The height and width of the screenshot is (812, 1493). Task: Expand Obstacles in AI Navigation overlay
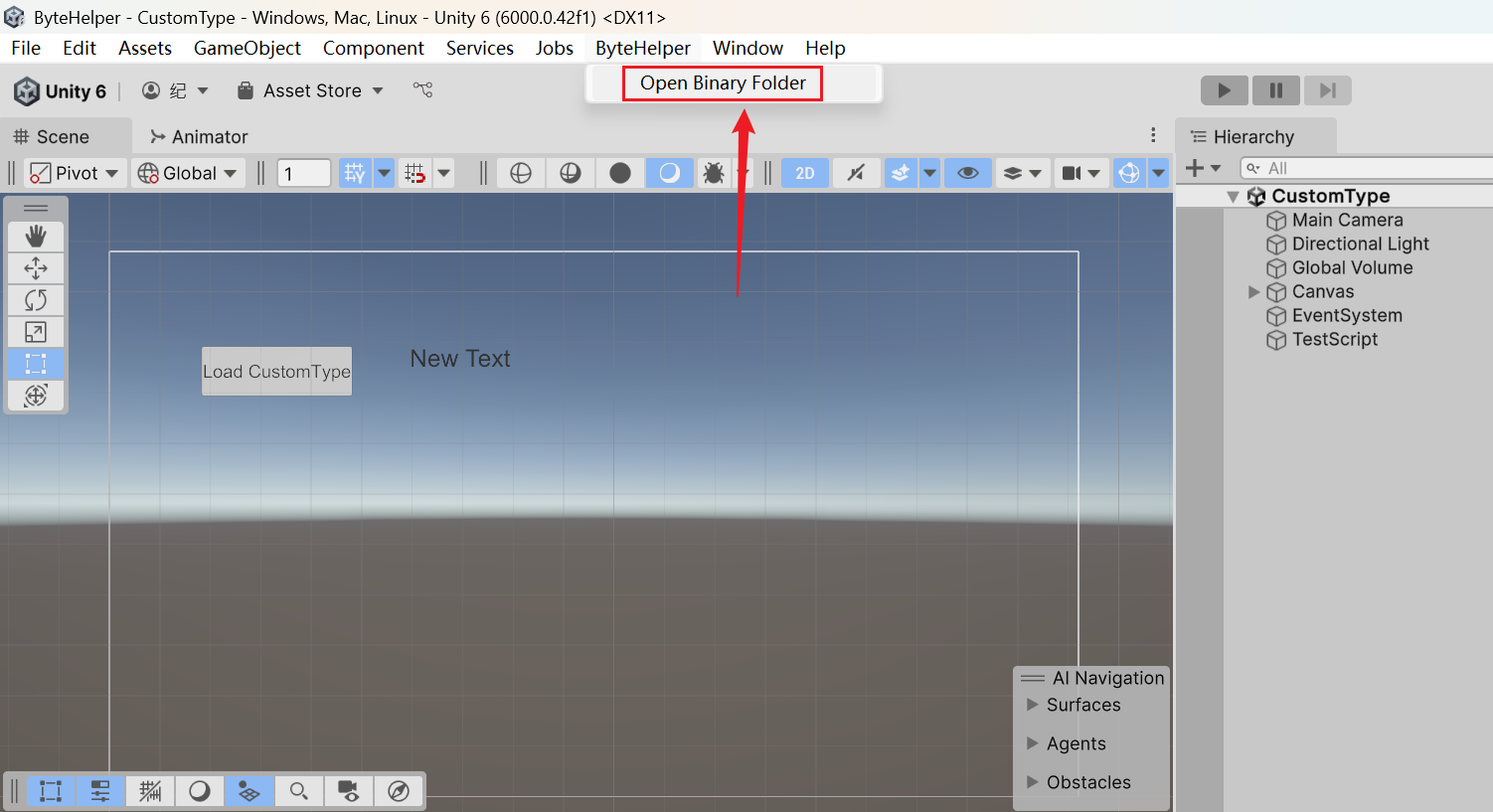coord(1032,782)
